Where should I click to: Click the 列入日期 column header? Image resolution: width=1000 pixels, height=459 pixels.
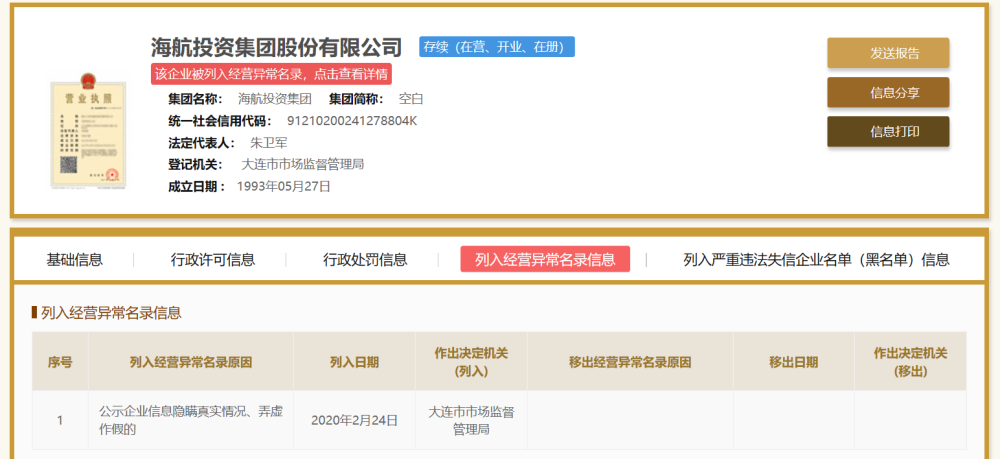[x=354, y=362]
